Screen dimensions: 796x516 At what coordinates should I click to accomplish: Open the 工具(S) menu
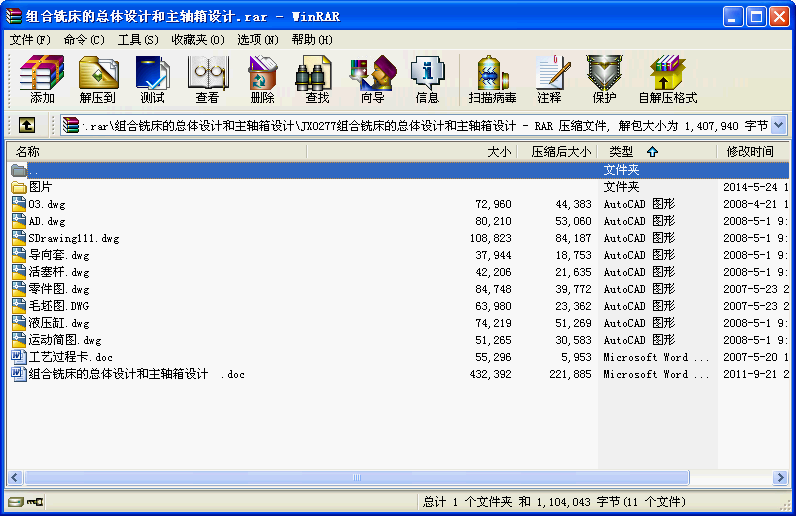point(138,40)
